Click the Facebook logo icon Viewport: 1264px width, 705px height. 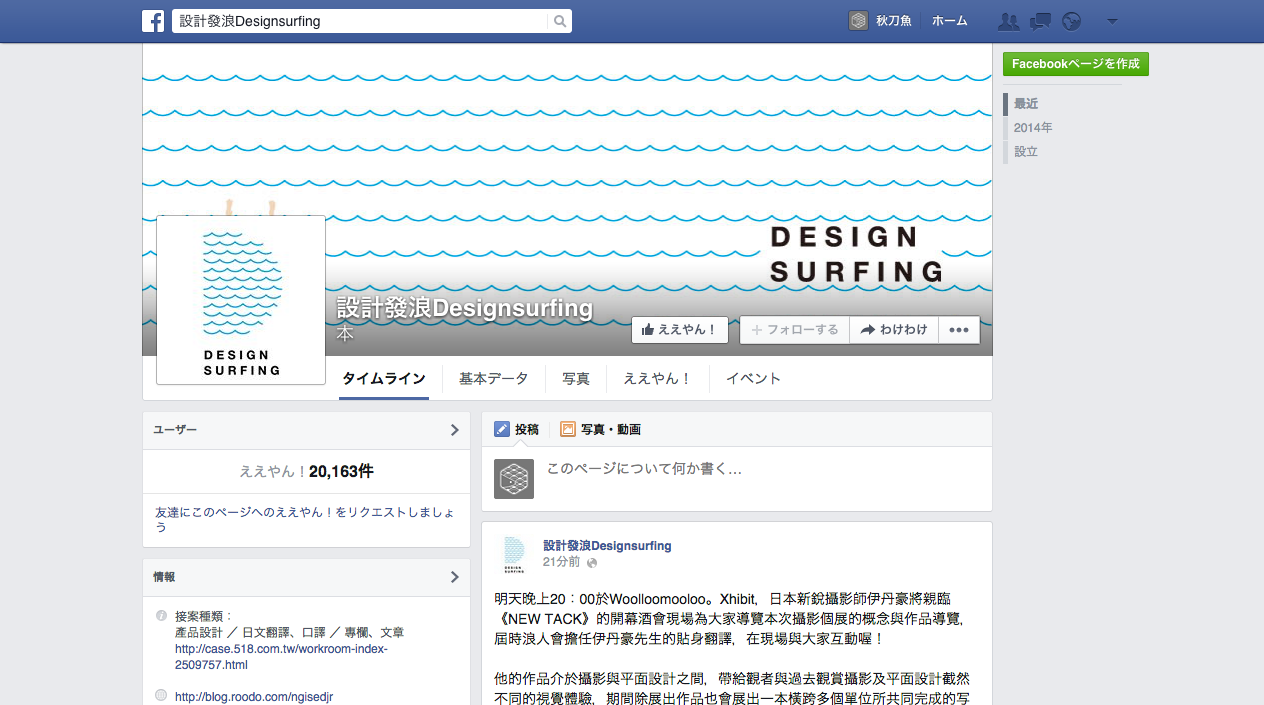coord(153,21)
